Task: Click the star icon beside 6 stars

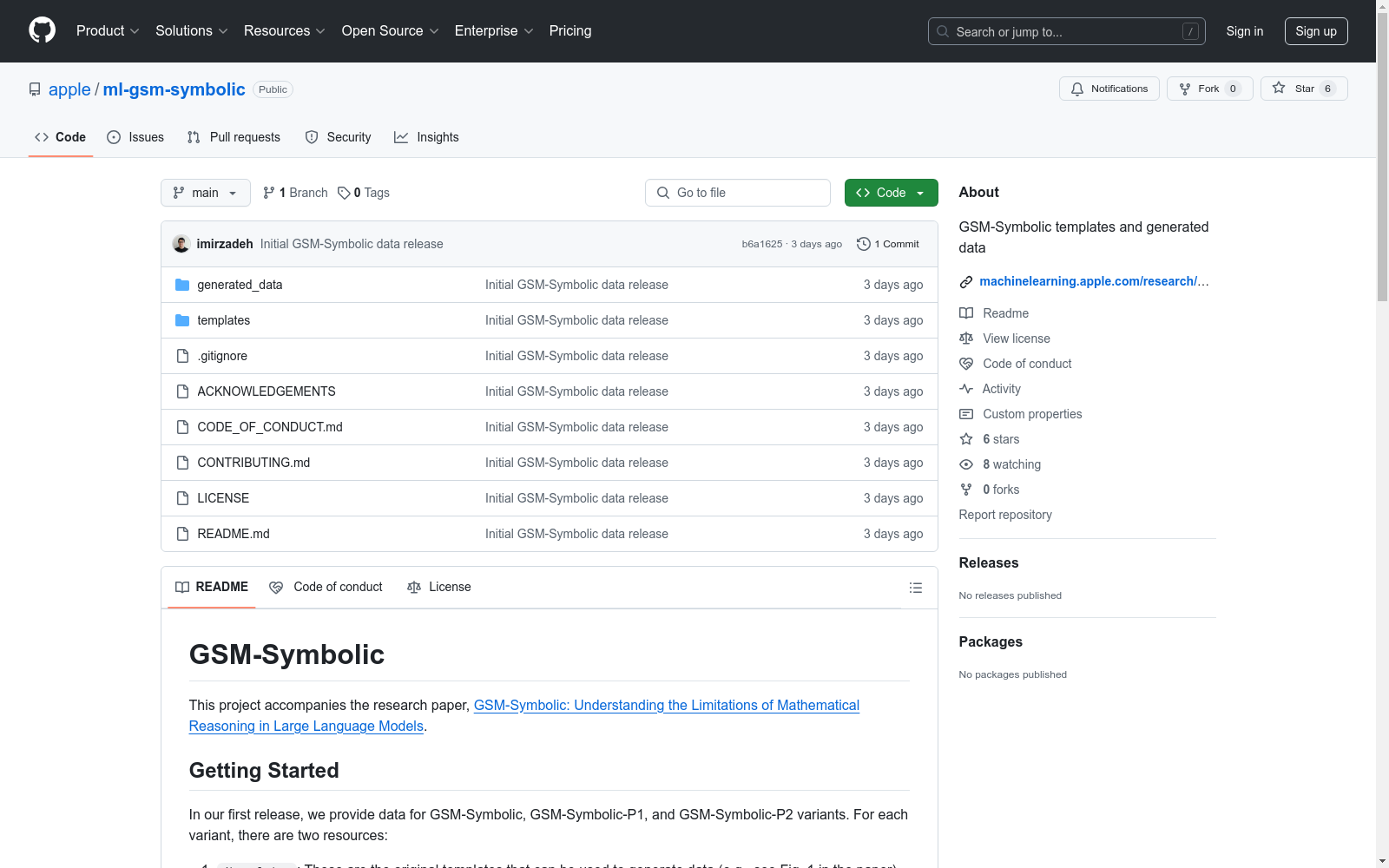Action: coord(966,439)
